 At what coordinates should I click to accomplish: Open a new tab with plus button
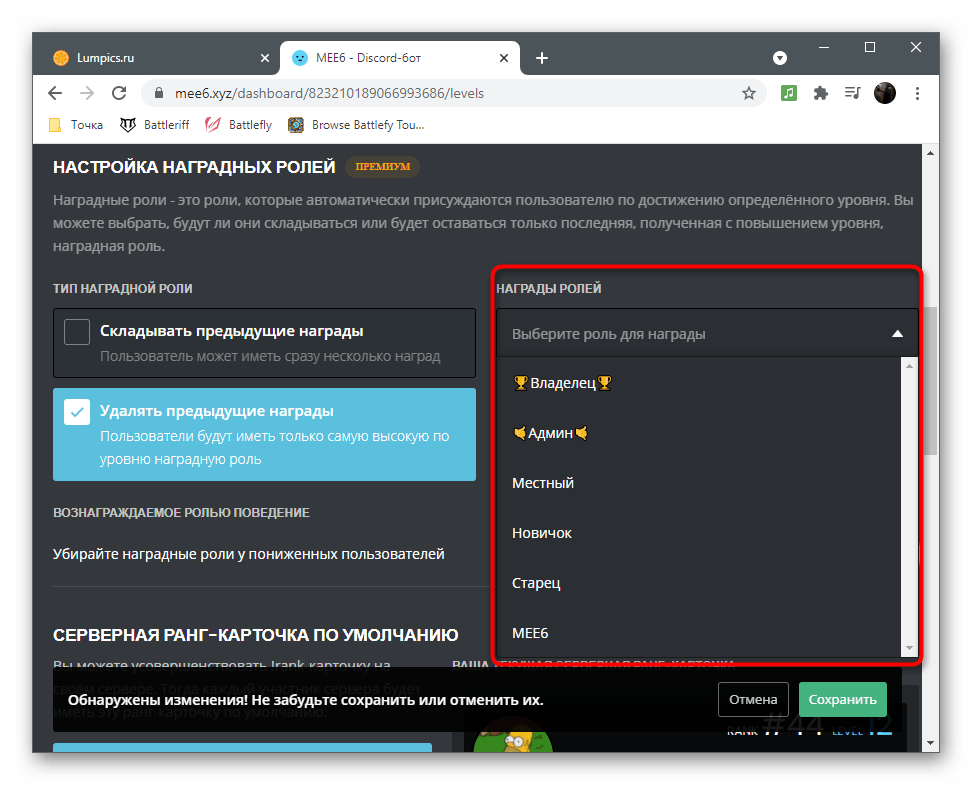click(542, 58)
